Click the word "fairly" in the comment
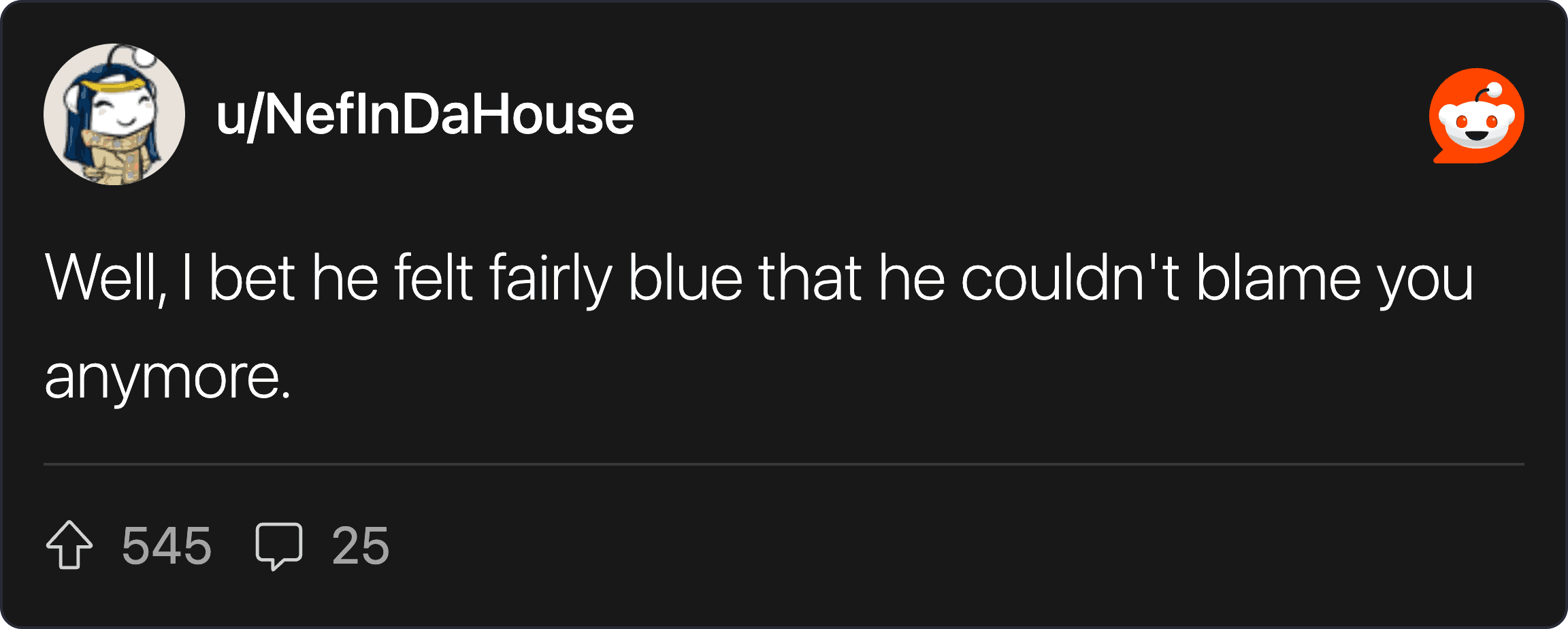Image resolution: width=1568 pixels, height=629 pixels. click(550, 279)
